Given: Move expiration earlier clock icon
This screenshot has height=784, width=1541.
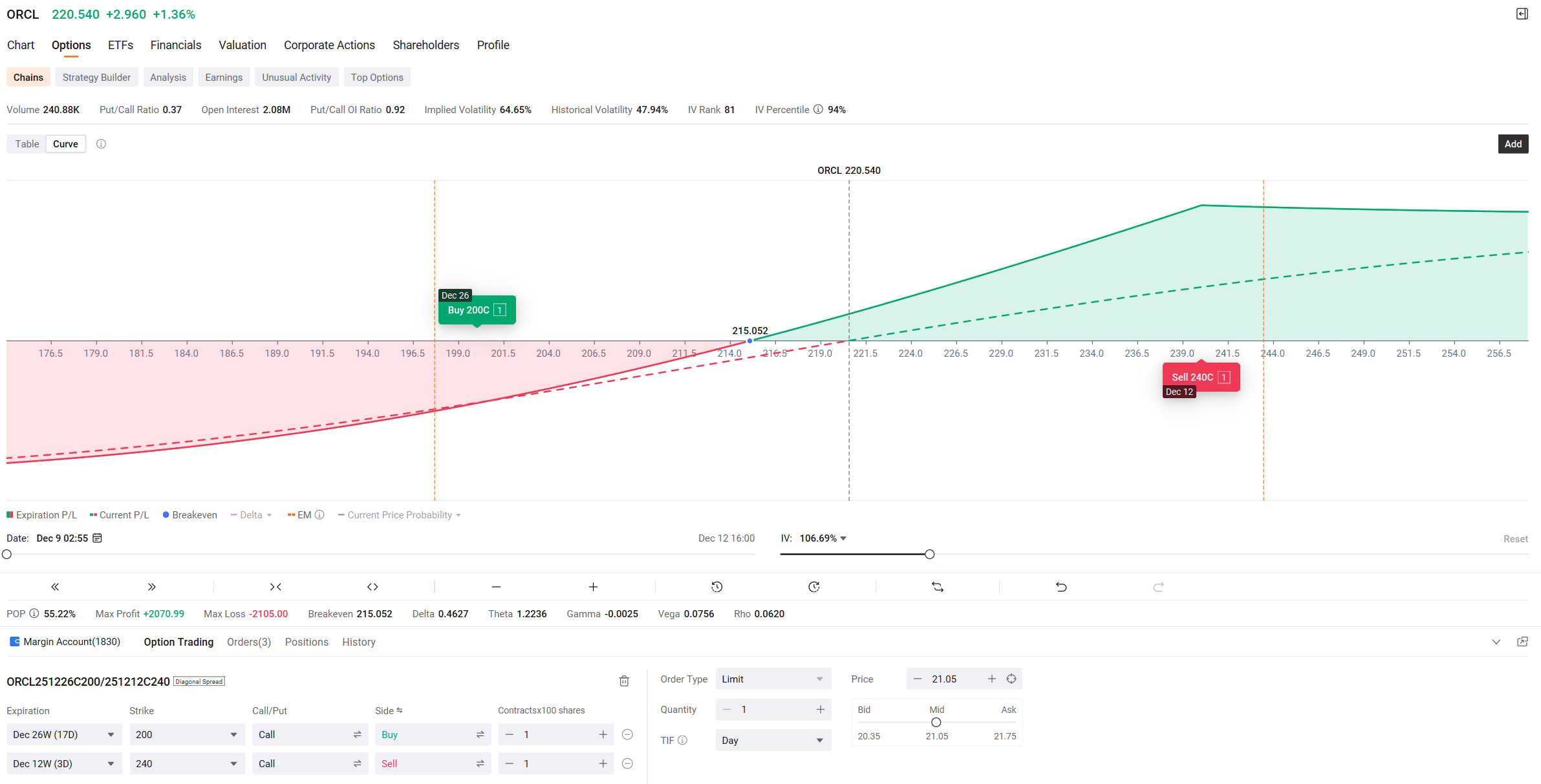Looking at the screenshot, I should 717,587.
